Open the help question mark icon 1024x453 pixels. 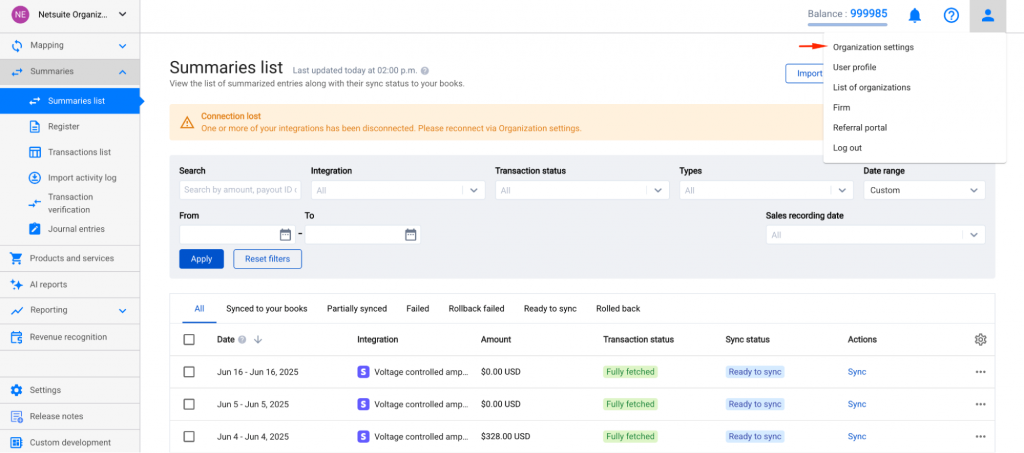pyautogui.click(x=951, y=15)
